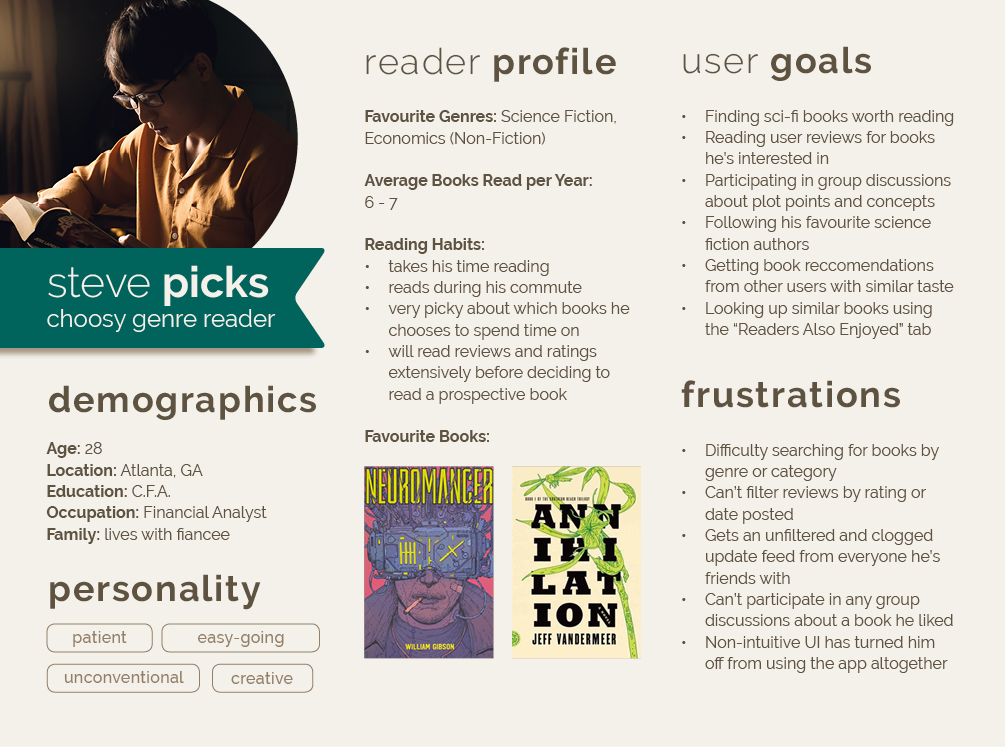1005x747 pixels.
Task: Click the Occupation: Financial Analyst line
Action: pyautogui.click(x=156, y=513)
